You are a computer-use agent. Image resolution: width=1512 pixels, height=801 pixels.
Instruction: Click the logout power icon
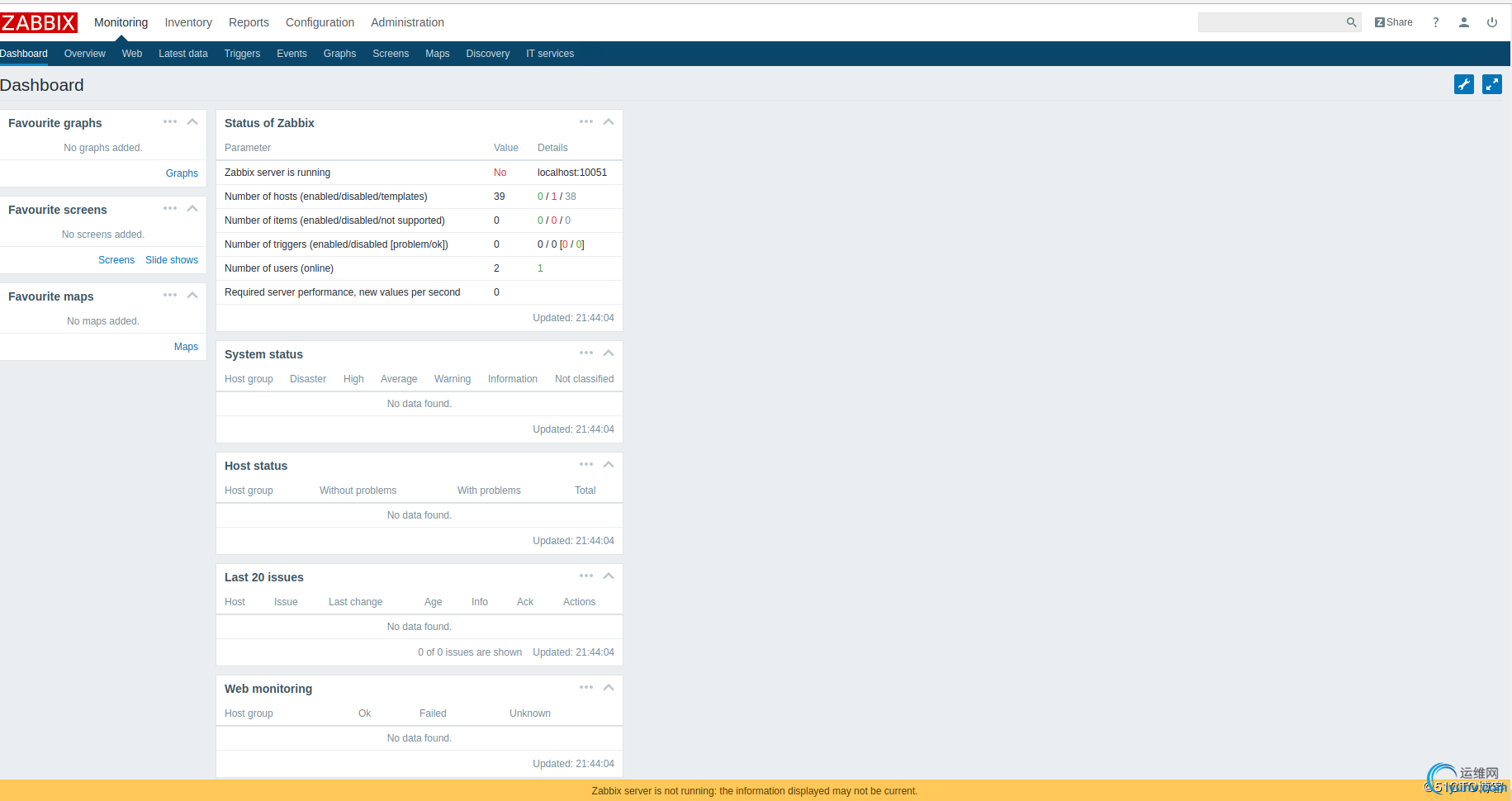[1492, 22]
